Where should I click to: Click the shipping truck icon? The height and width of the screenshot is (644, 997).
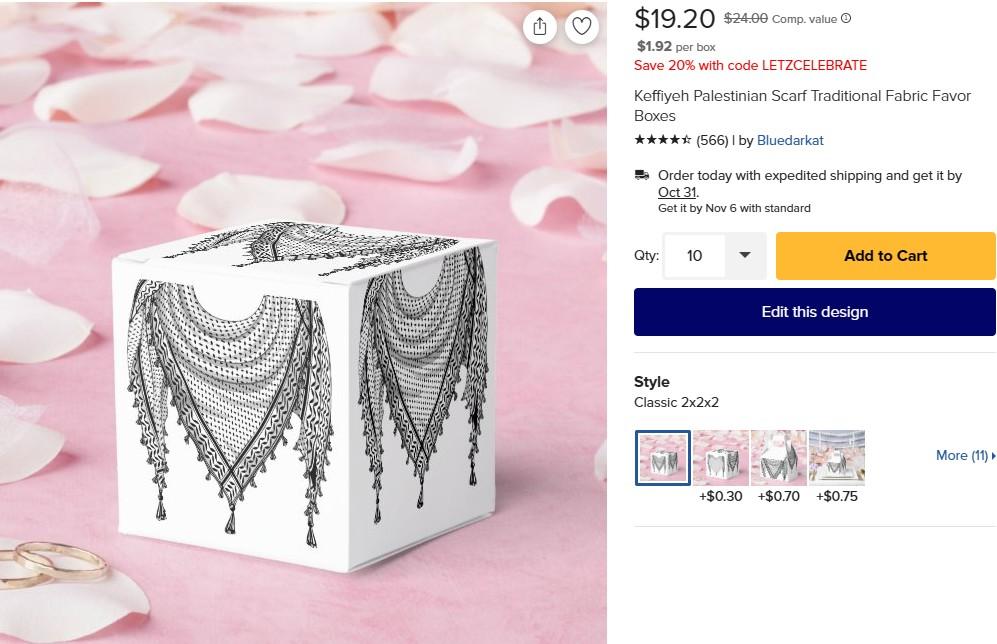642,175
